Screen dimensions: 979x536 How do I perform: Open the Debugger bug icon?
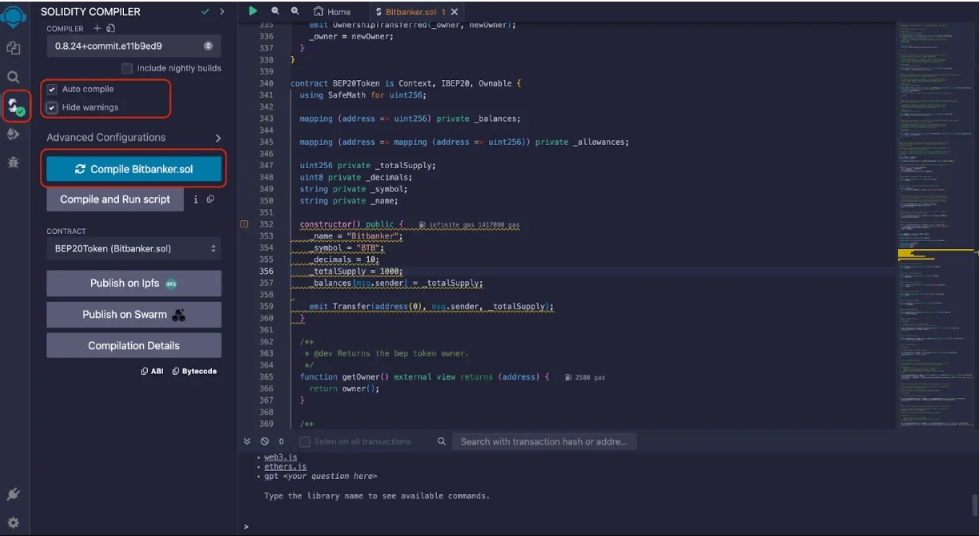pyautogui.click(x=13, y=162)
